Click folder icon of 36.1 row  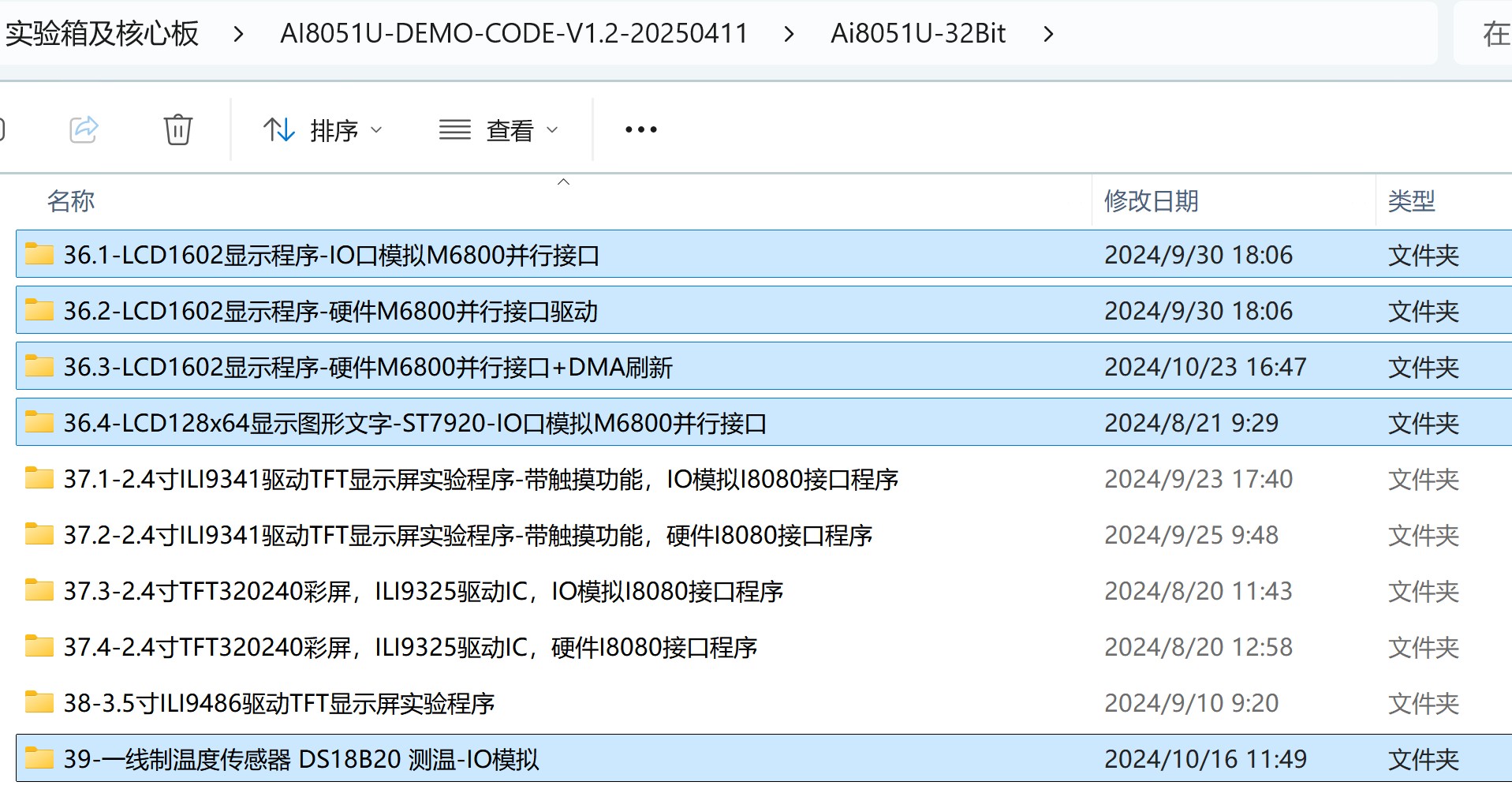pos(39,253)
